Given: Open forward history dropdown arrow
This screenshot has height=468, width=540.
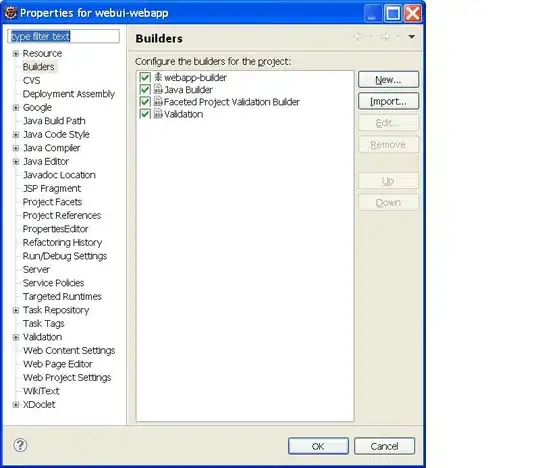Looking at the screenshot, I should (398, 36).
